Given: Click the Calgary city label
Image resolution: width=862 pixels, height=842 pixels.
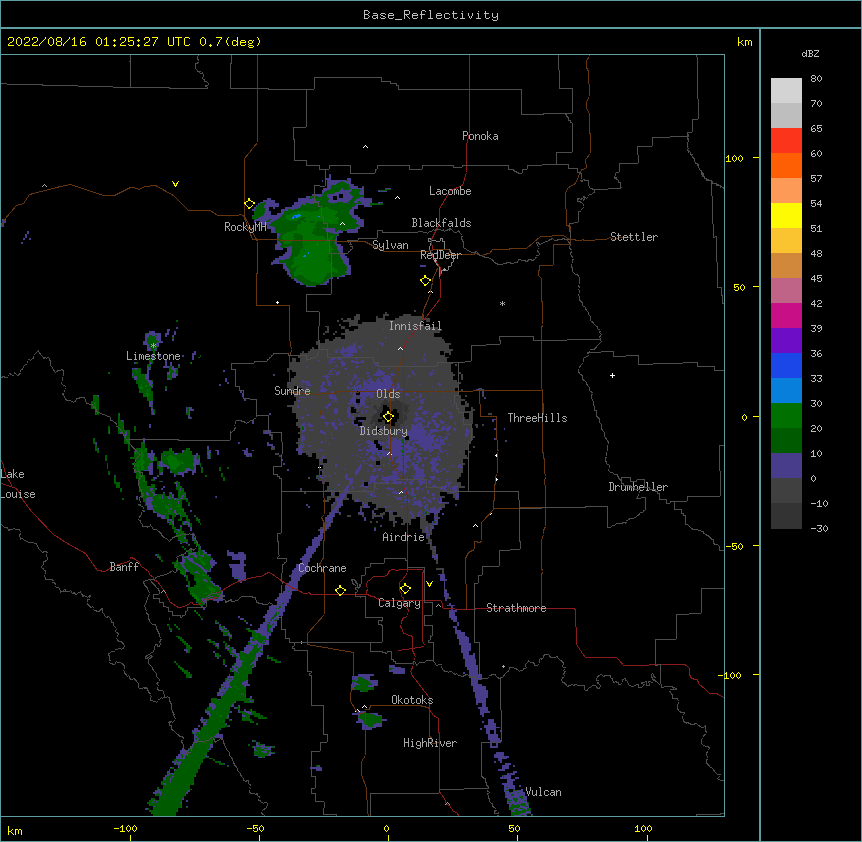Looking at the screenshot, I should pos(400,603).
